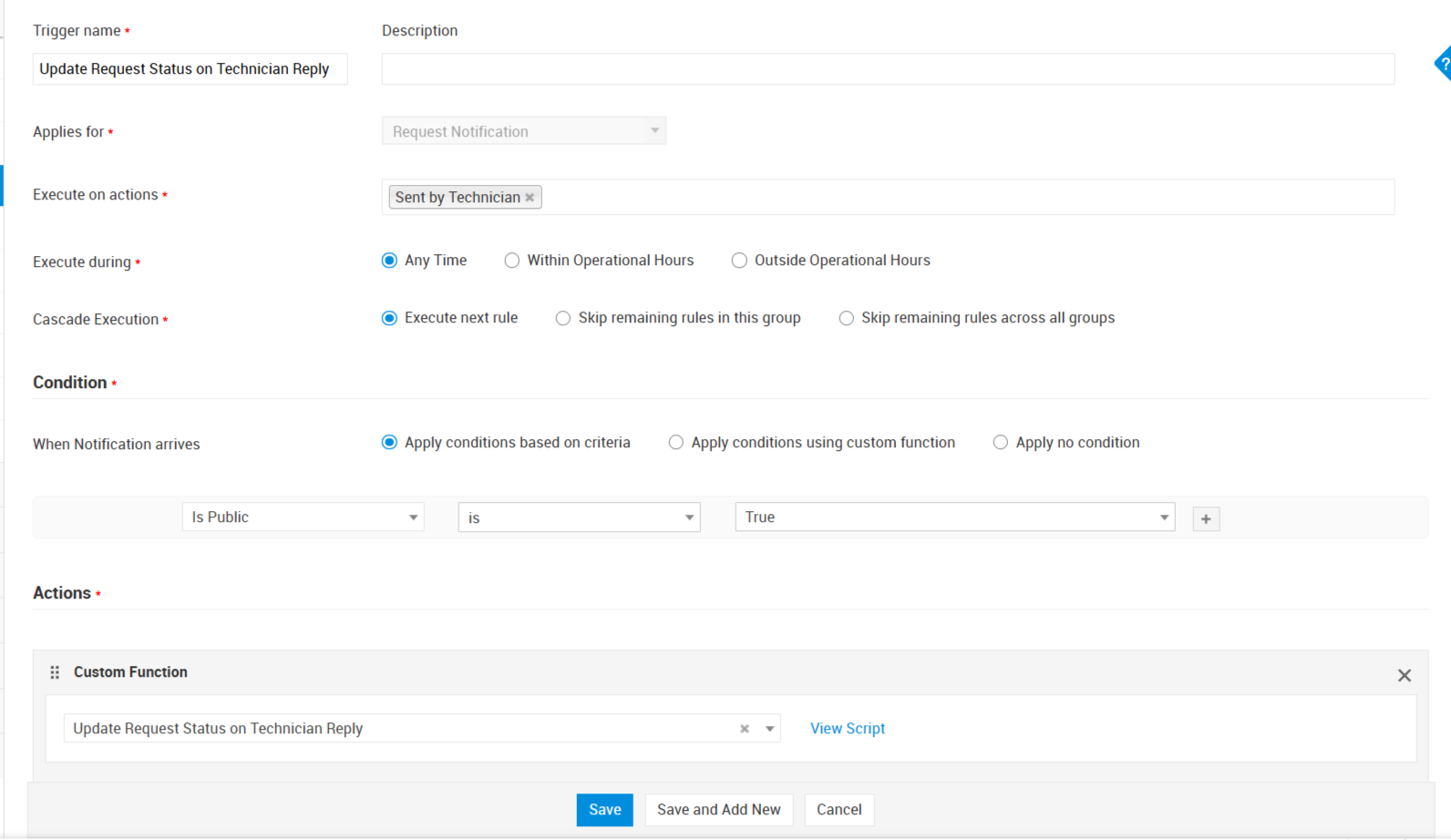This screenshot has height=840, width=1451.
Task: Open the blue help icon
Action: 1443,65
